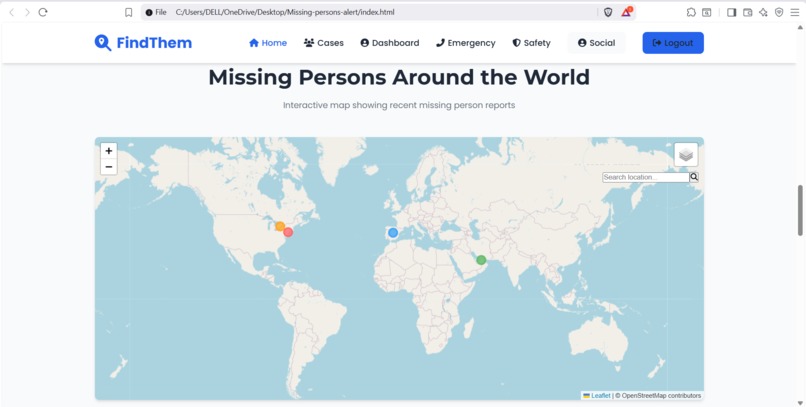
Task: Zoom out the map with minus button
Action: point(108,167)
